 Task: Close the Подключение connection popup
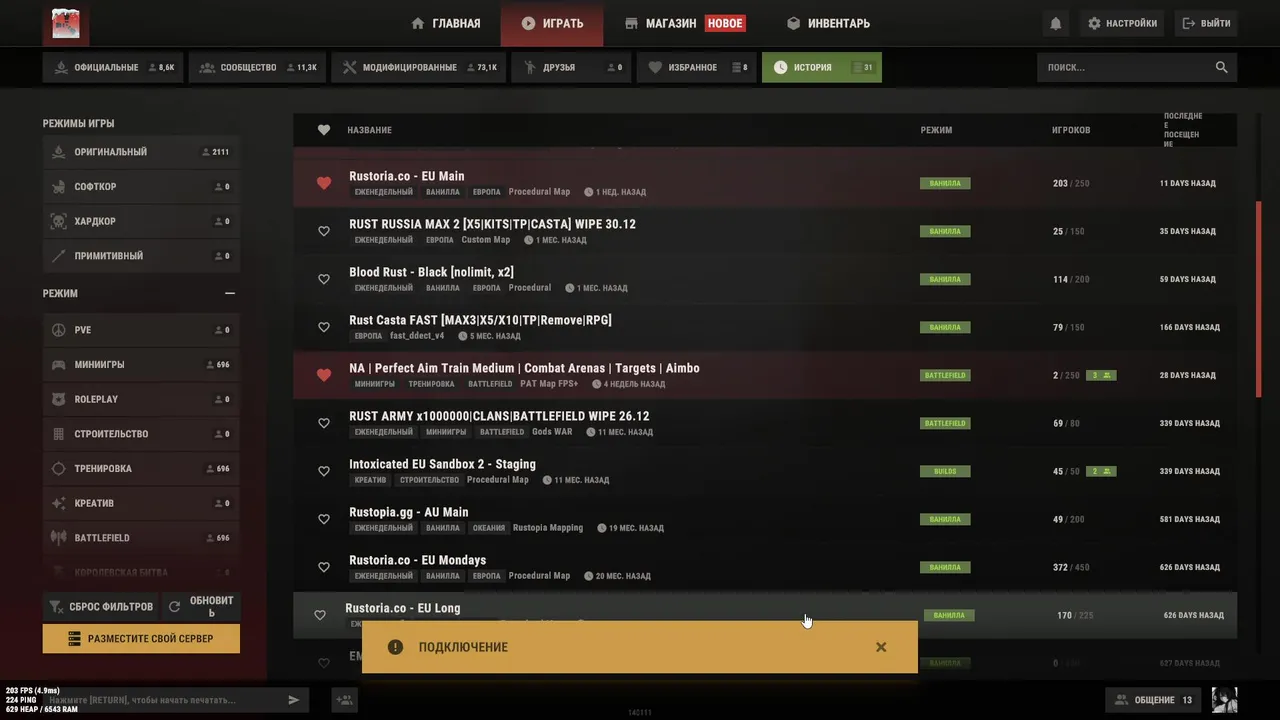[x=881, y=647]
